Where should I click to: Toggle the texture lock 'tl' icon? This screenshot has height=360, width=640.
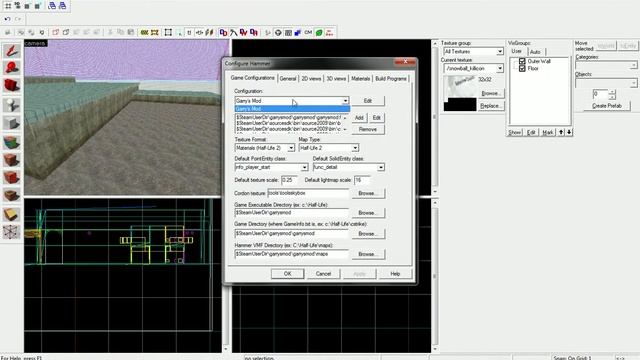point(189,32)
